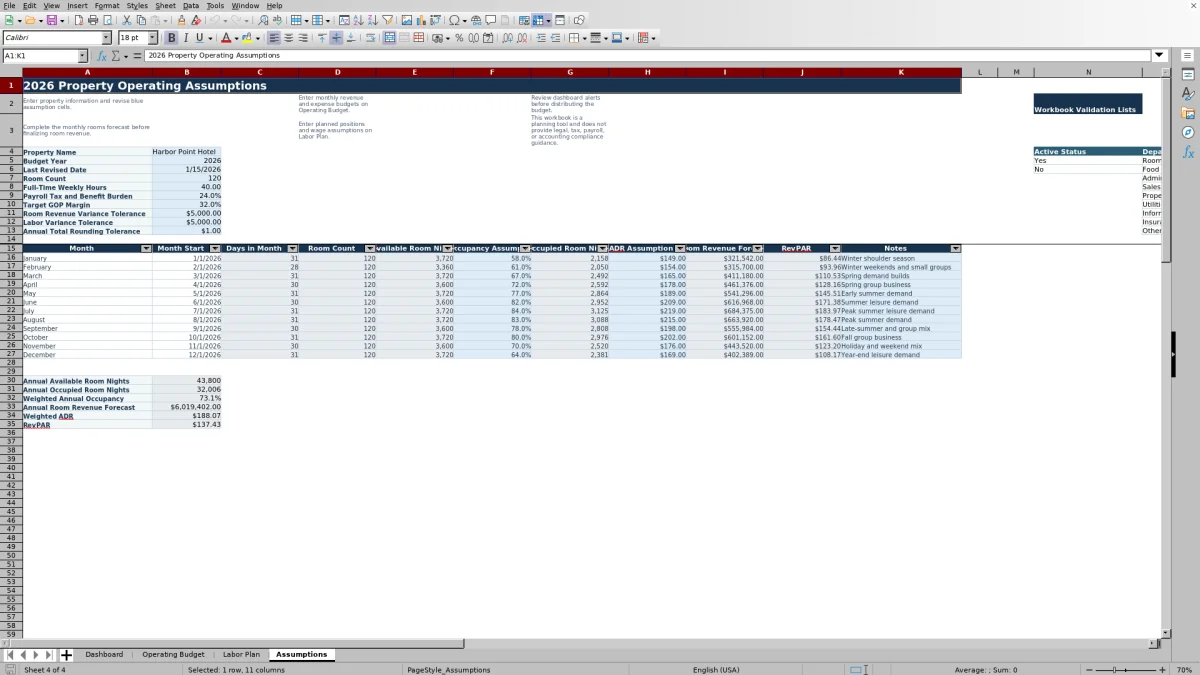
Task: Open the sidebar Styles panel icon
Action: pos(1188,94)
